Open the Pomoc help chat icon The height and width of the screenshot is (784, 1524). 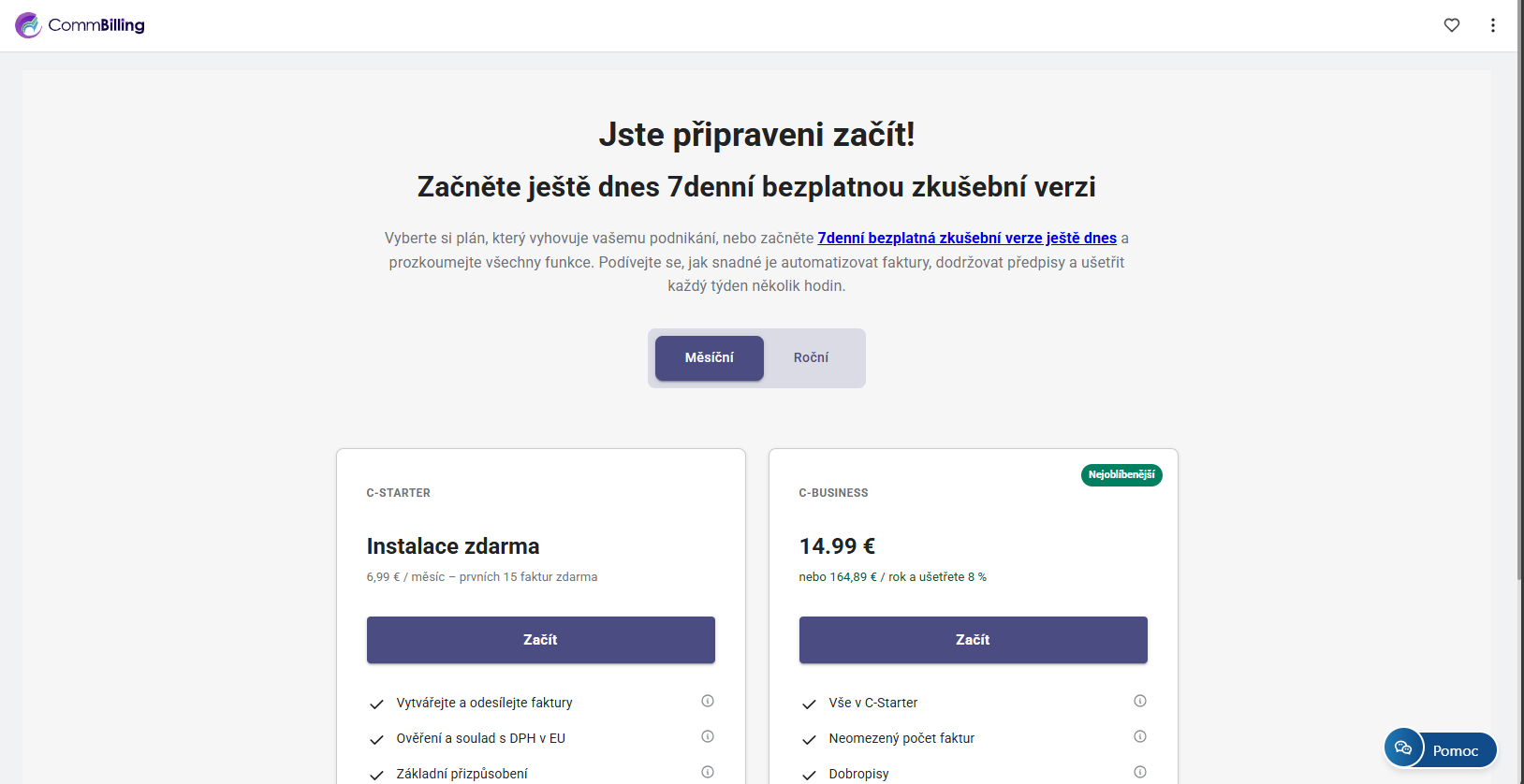[1403, 748]
